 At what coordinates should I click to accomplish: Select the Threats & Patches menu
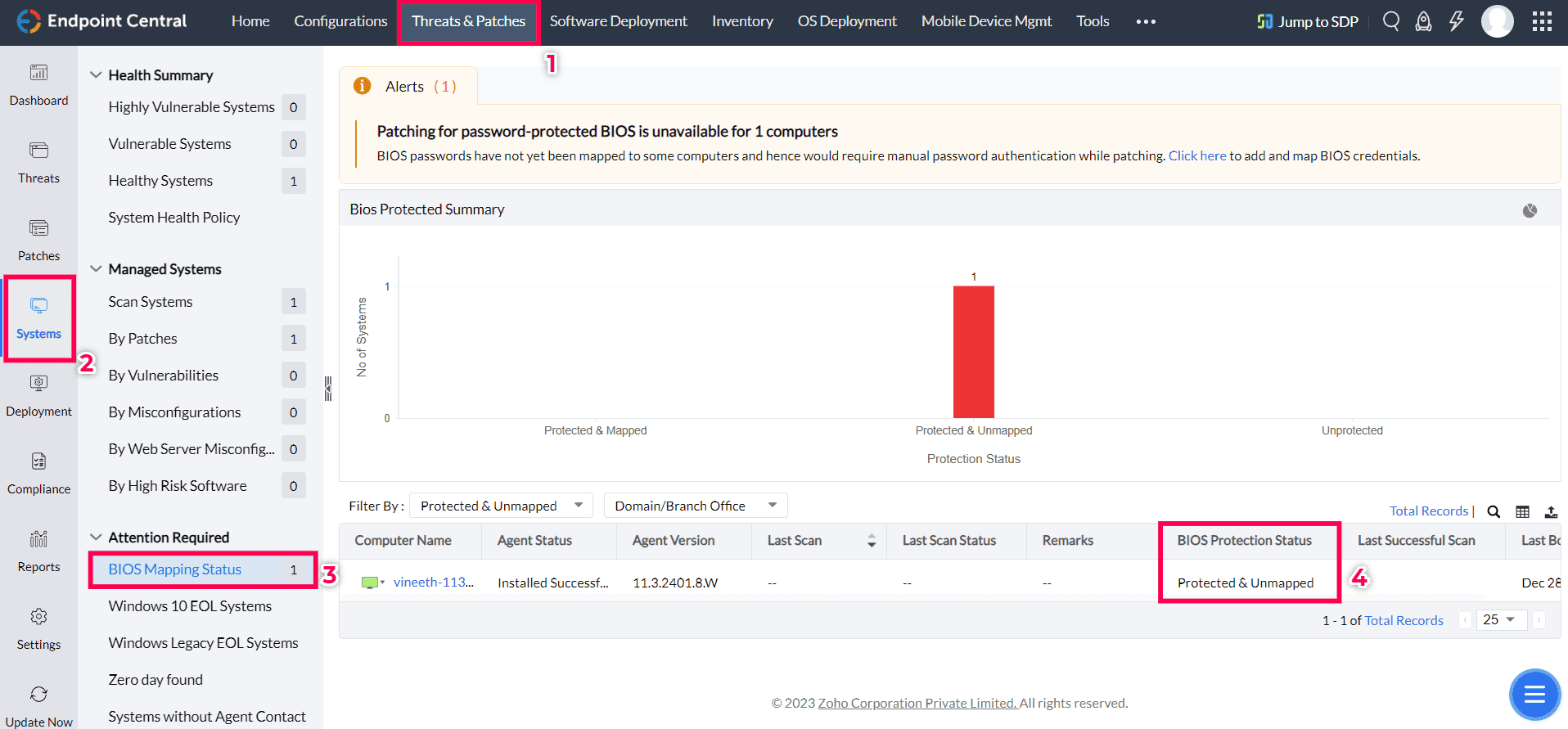coord(468,21)
